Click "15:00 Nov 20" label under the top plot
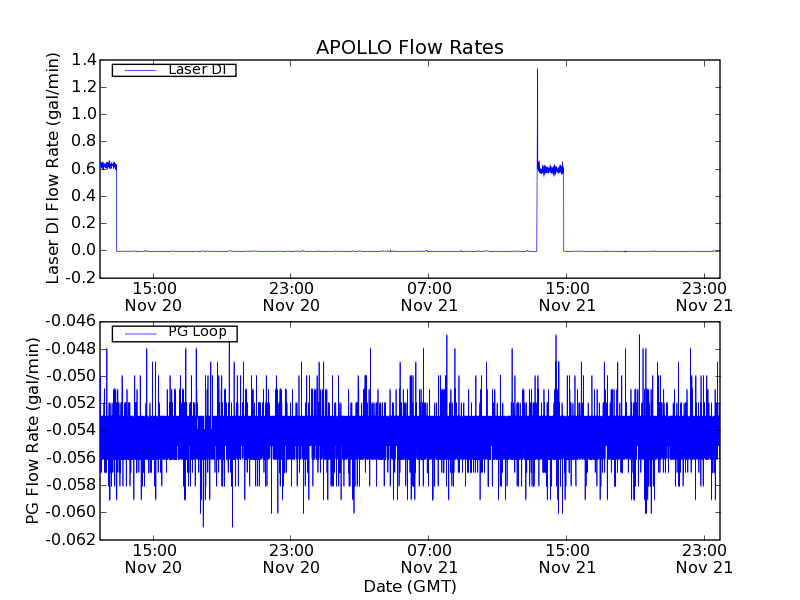 click(x=153, y=296)
